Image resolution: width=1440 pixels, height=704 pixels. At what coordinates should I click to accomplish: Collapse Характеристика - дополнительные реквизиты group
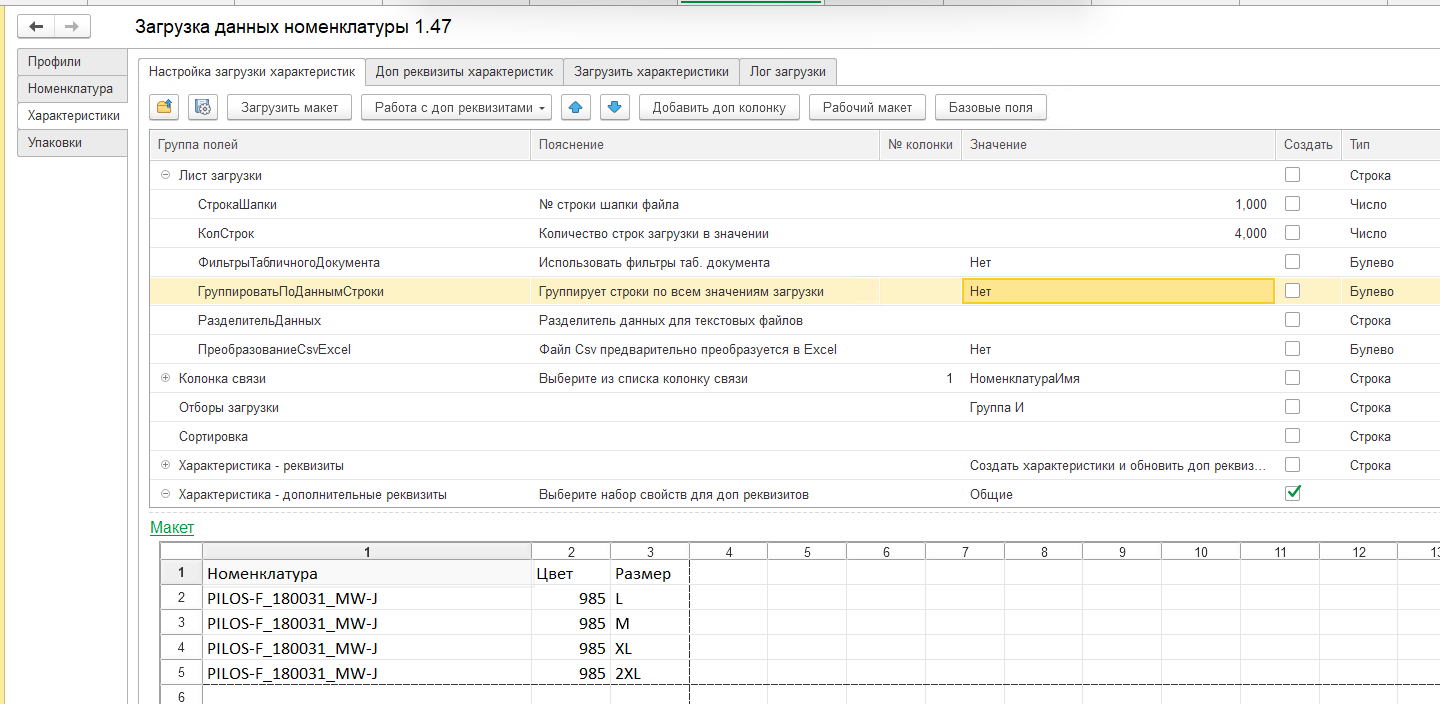click(165, 495)
